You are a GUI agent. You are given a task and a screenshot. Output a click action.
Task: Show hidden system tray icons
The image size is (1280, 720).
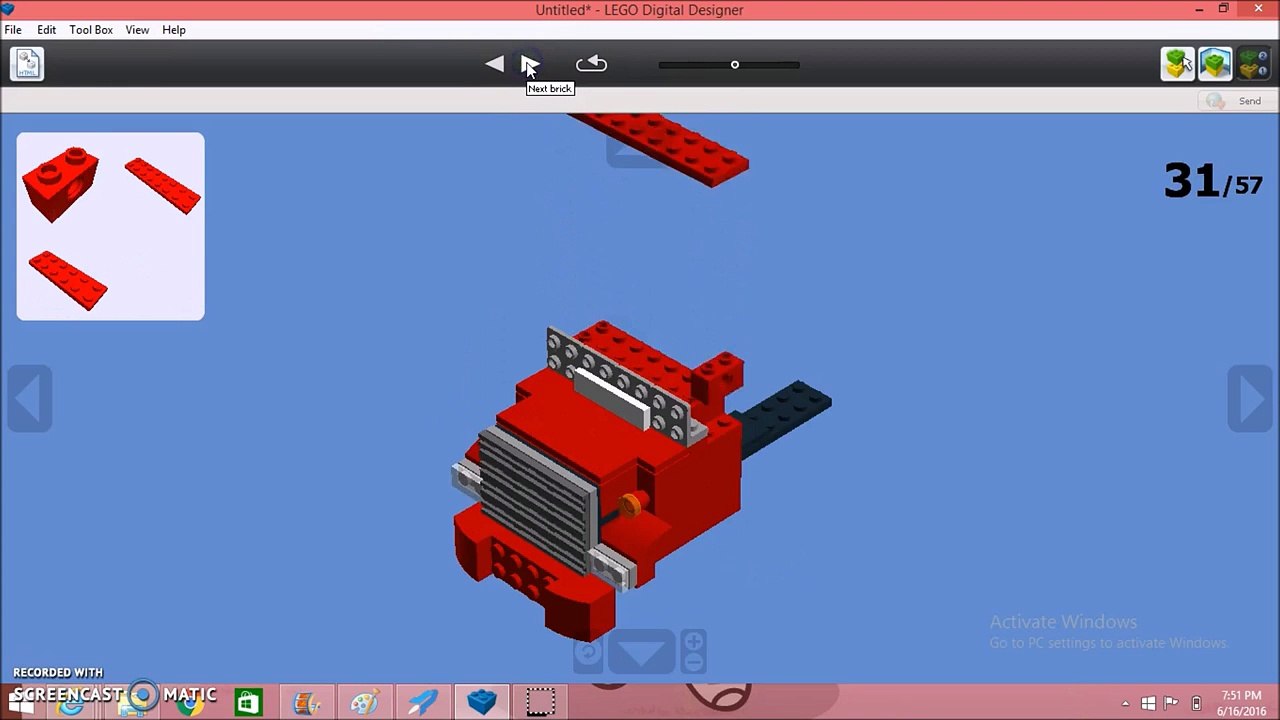point(1125,703)
